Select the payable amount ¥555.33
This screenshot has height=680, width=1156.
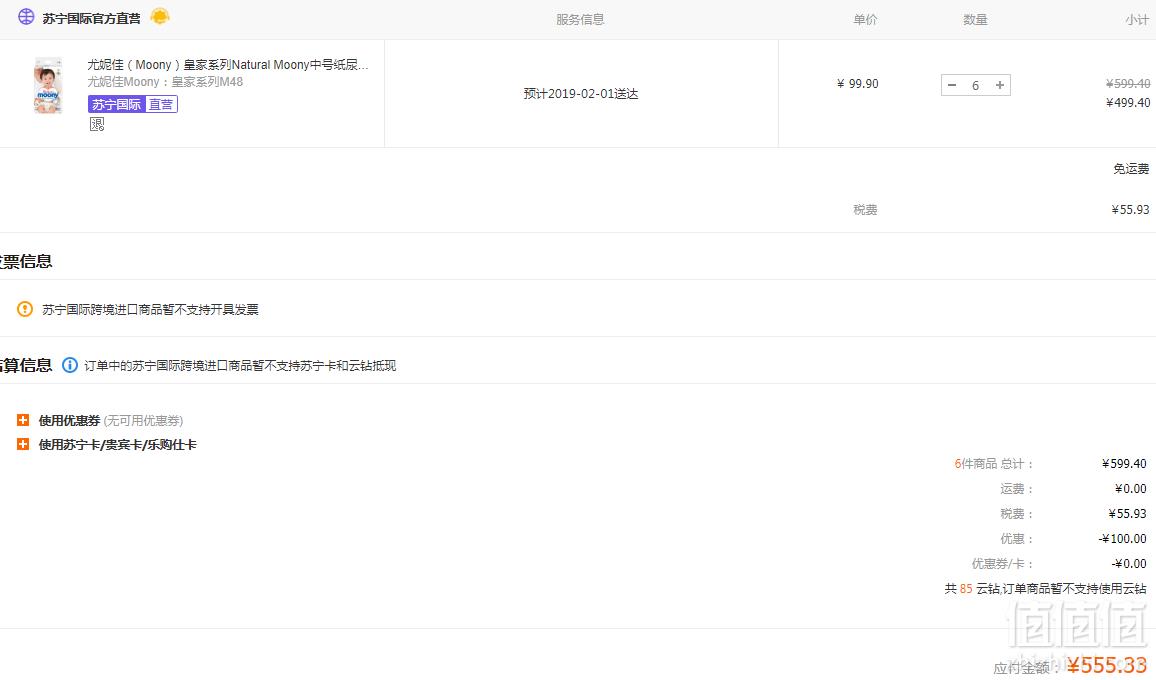pos(1107,665)
